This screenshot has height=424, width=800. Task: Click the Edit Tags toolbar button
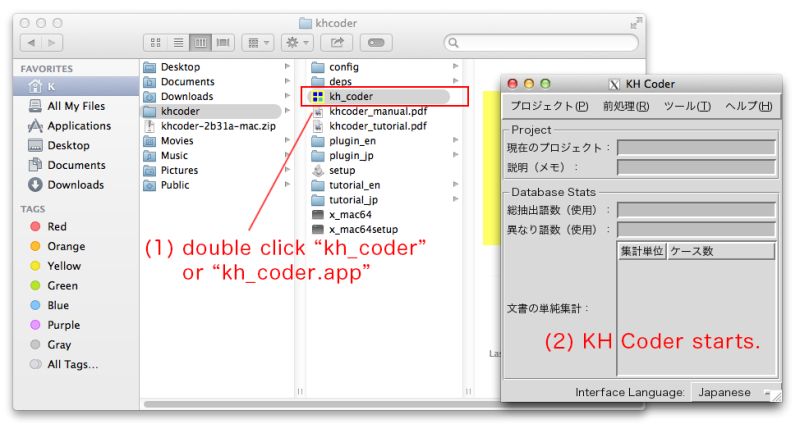[x=376, y=42]
